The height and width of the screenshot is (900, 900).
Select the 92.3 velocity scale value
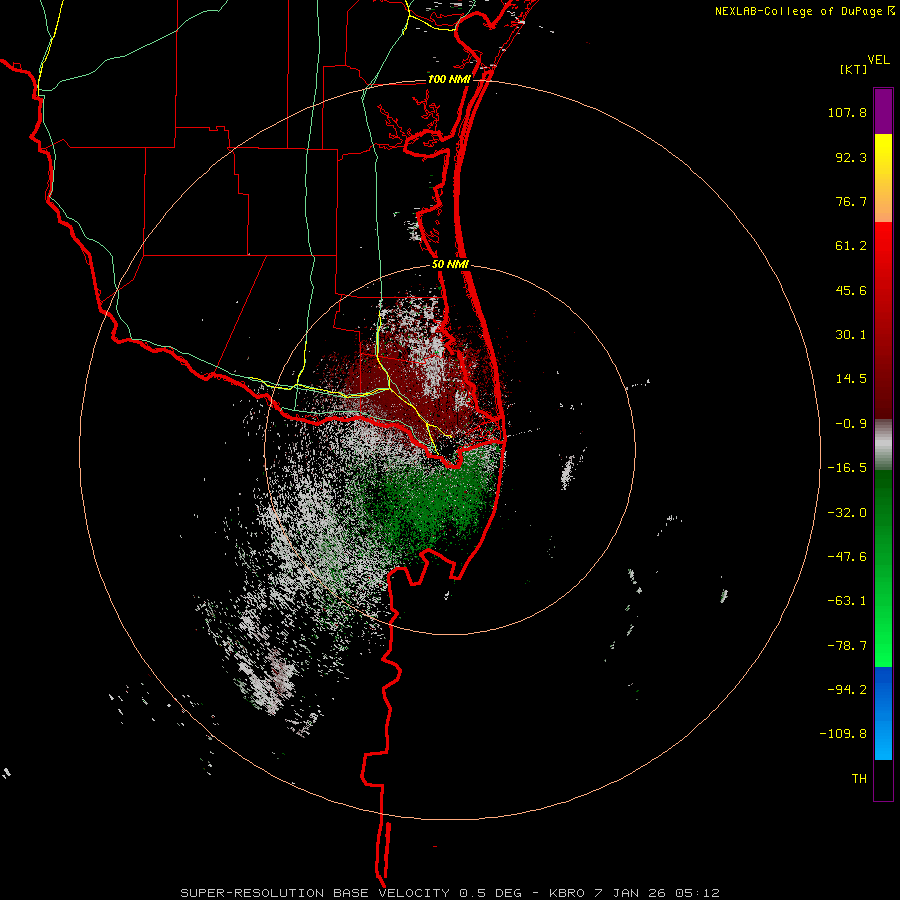point(851,157)
